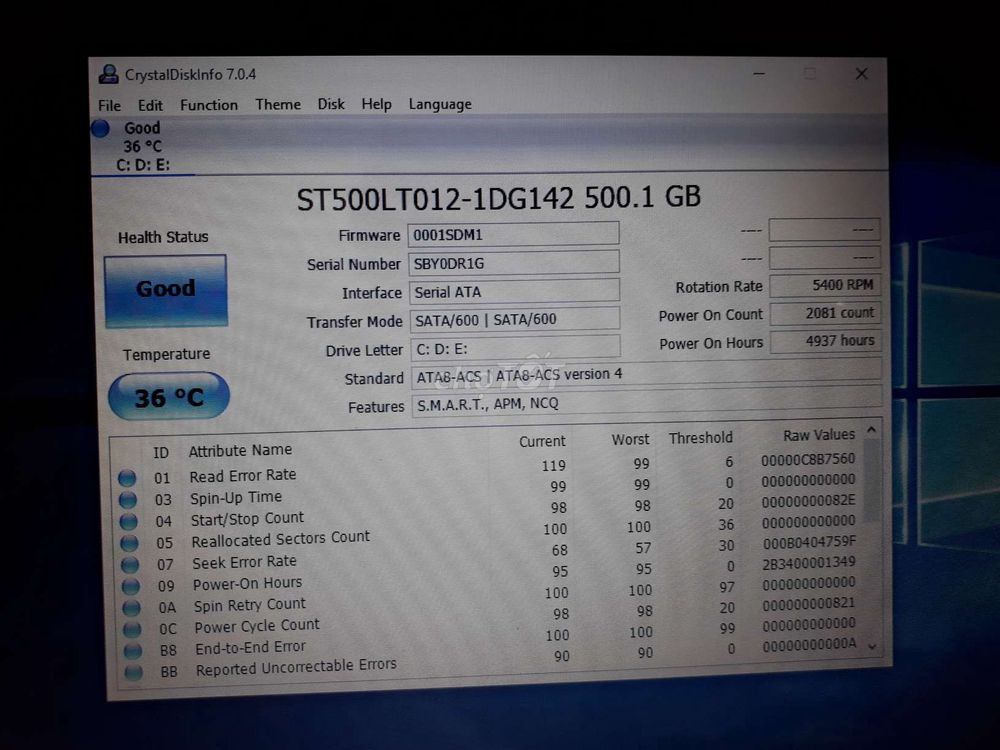
Task: Click down arrow of attribute list scrollbar
Action: pos(872,647)
